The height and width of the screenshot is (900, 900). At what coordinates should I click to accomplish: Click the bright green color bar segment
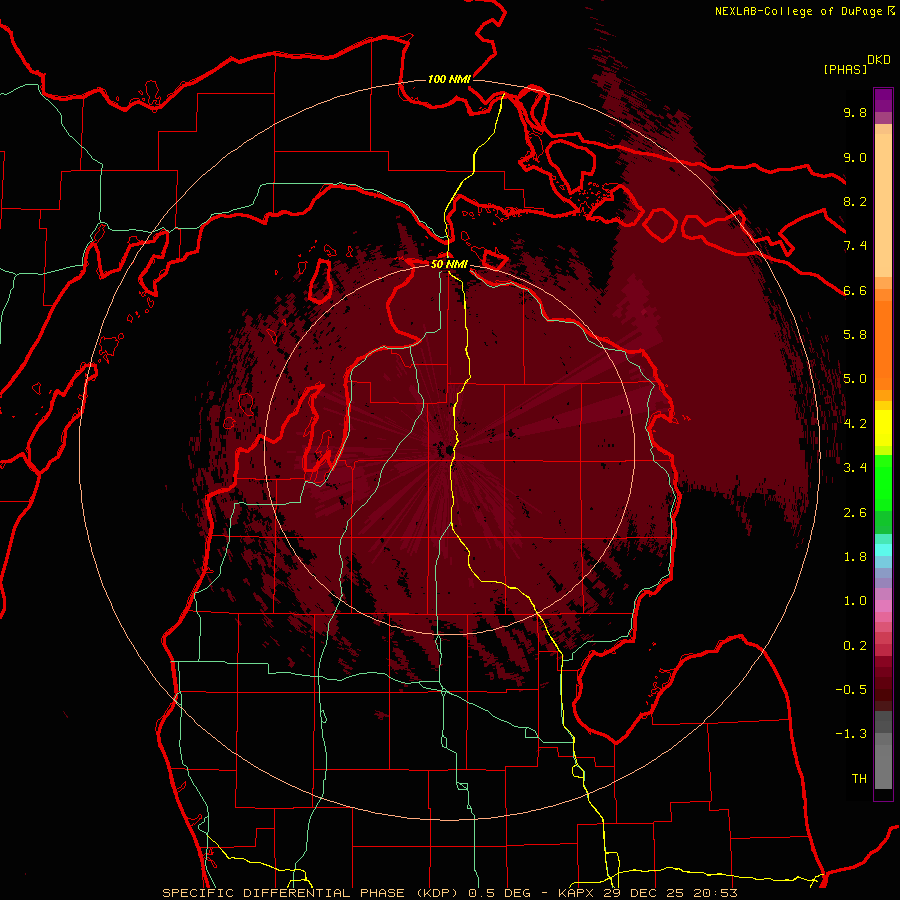(883, 483)
